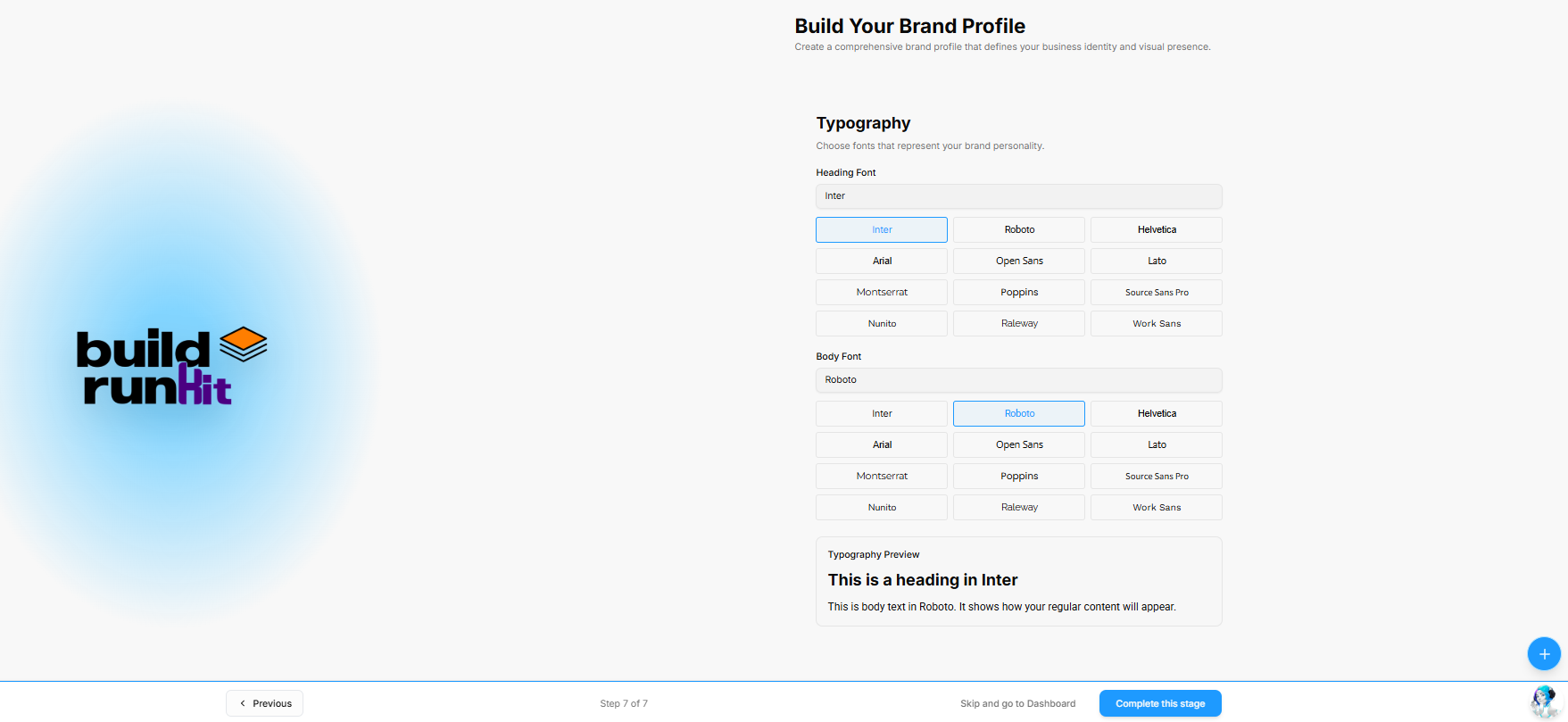Select Lato under Heading Font

coord(1157,261)
